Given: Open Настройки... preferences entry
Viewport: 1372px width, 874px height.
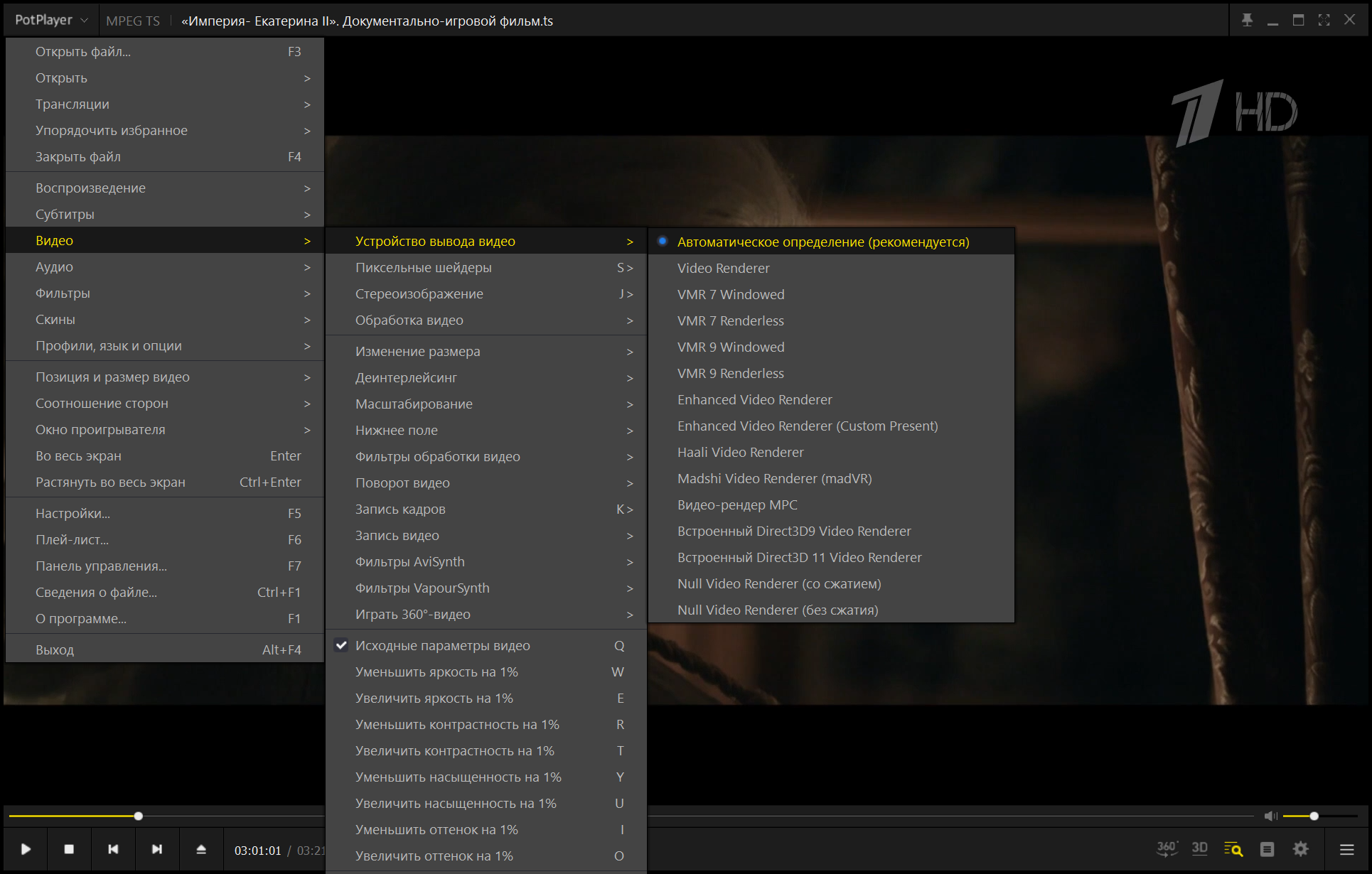Looking at the screenshot, I should tap(73, 513).
